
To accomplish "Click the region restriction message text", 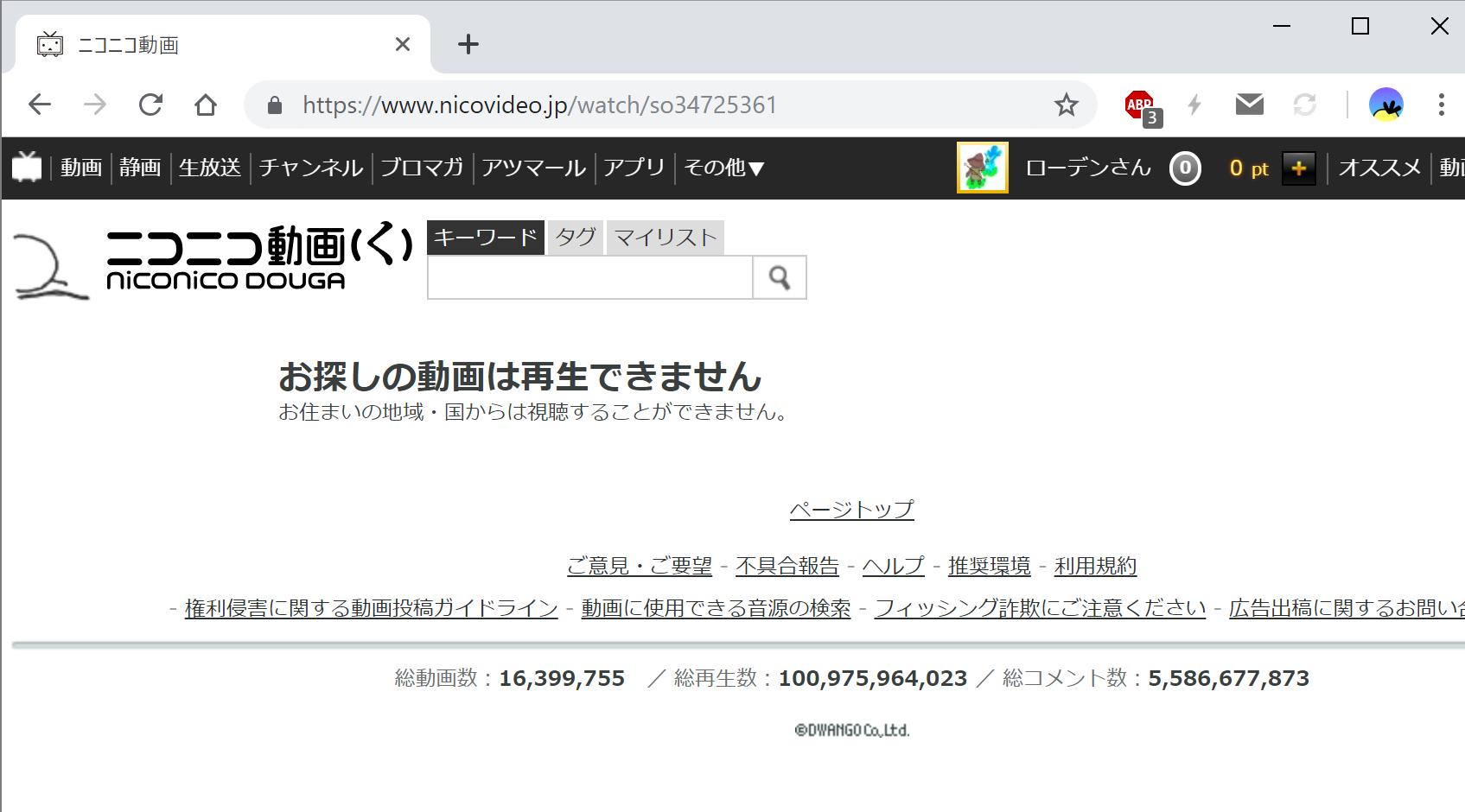I will [534, 412].
